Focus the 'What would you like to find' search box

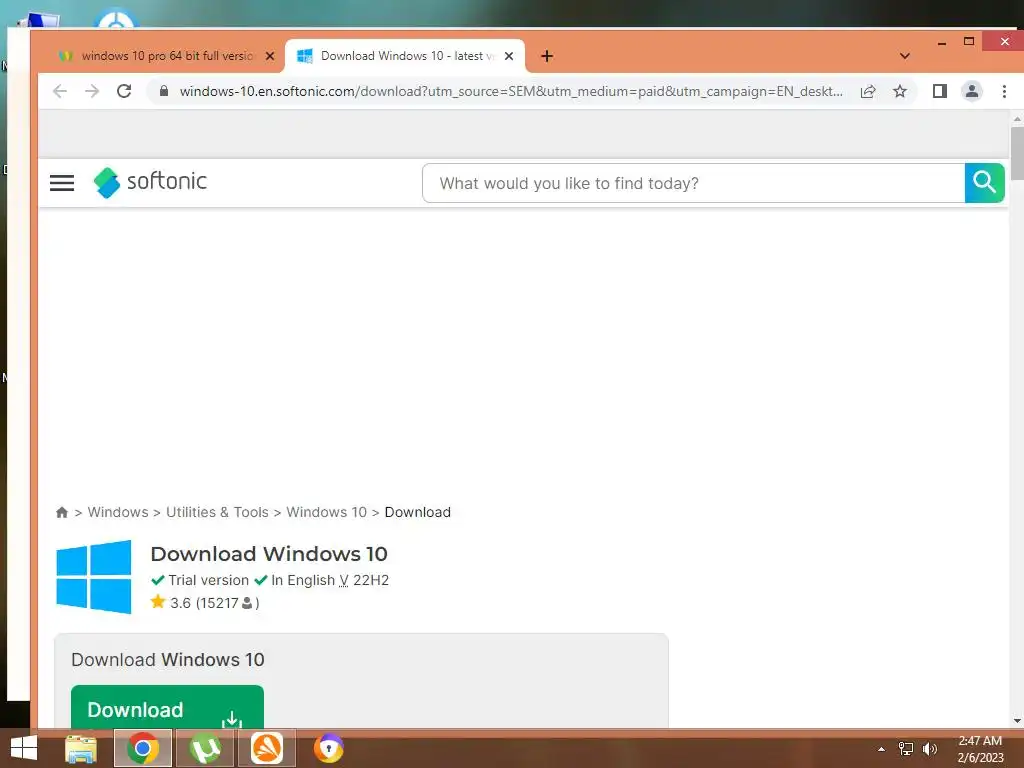click(694, 184)
